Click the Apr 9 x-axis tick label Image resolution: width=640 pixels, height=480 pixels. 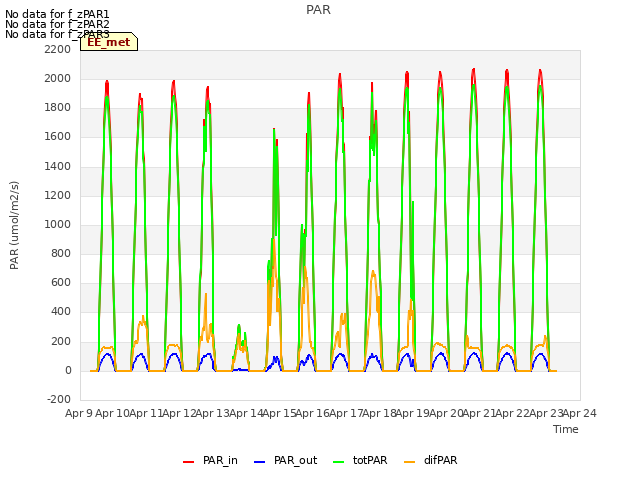pyautogui.click(x=78, y=413)
